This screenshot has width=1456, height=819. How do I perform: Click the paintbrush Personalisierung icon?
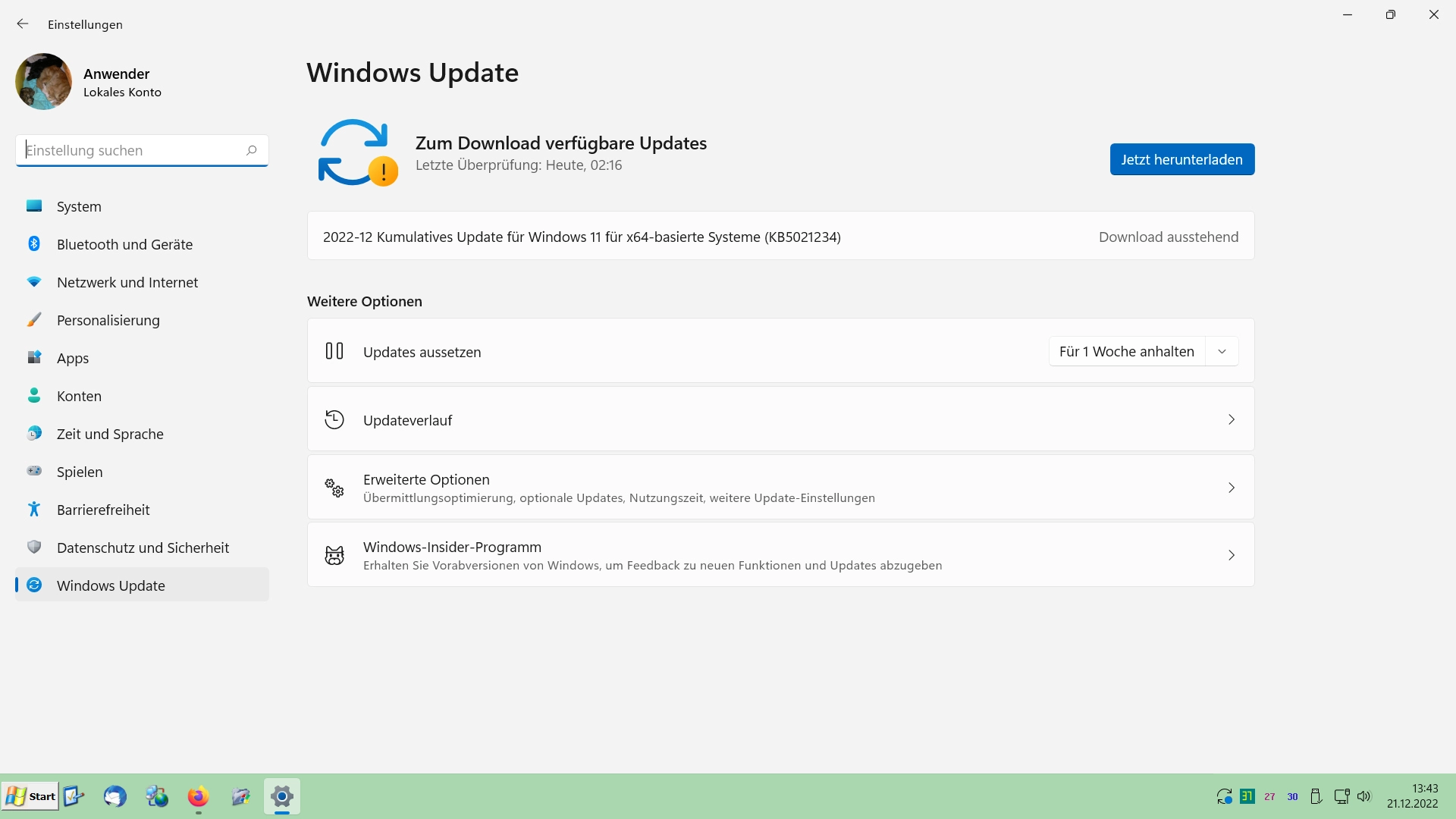[x=34, y=319]
